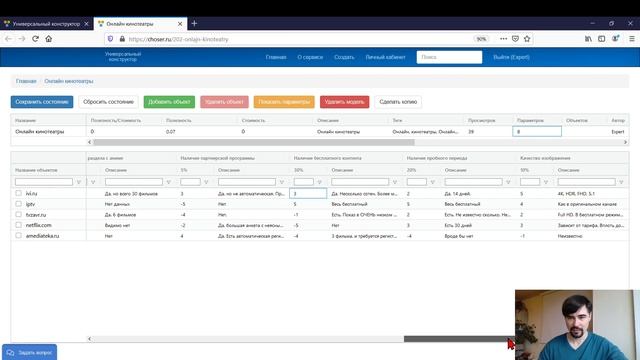
Task: Click the Универсальный конструктор site logo
Action: tap(123, 57)
